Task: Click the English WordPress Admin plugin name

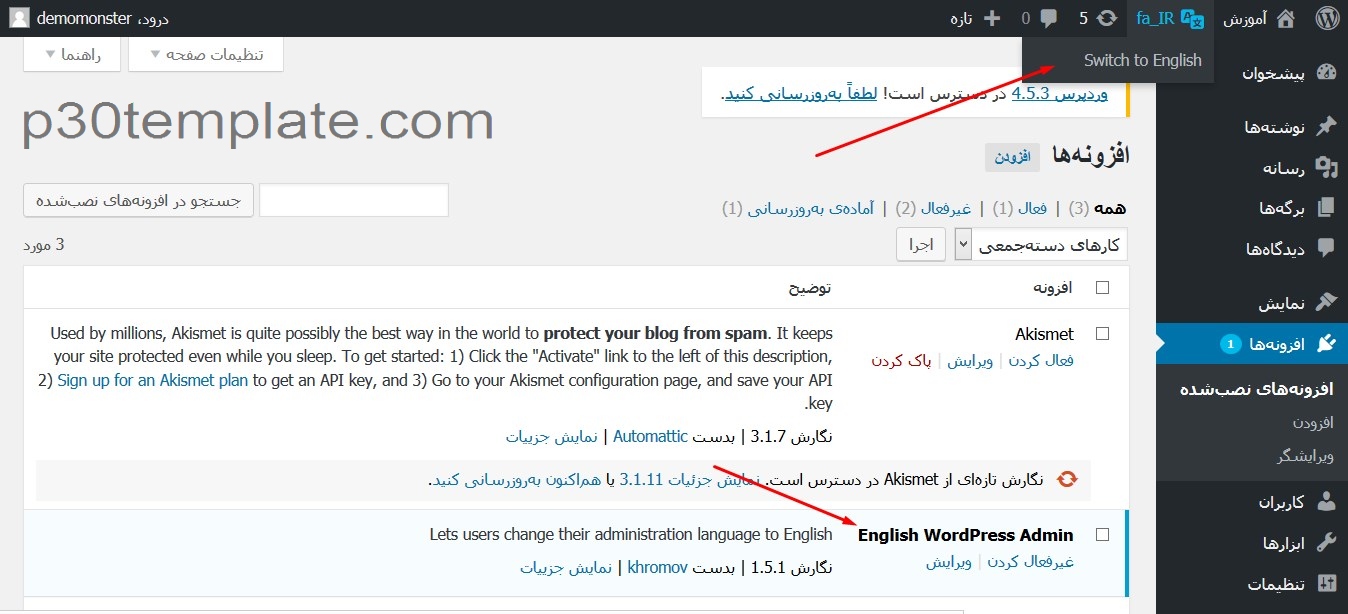Action: click(x=966, y=535)
